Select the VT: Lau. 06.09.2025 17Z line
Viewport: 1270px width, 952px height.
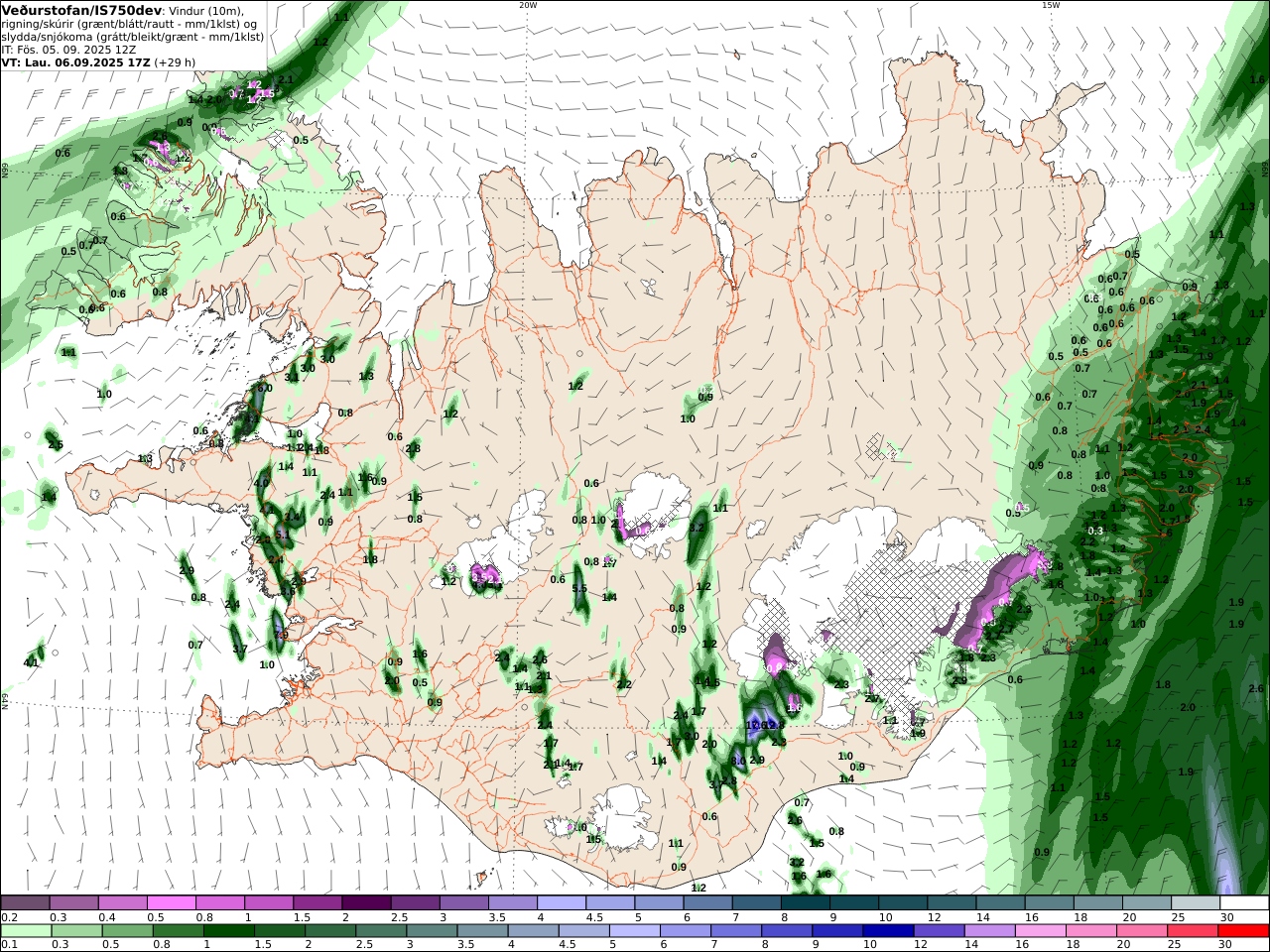click(75, 61)
